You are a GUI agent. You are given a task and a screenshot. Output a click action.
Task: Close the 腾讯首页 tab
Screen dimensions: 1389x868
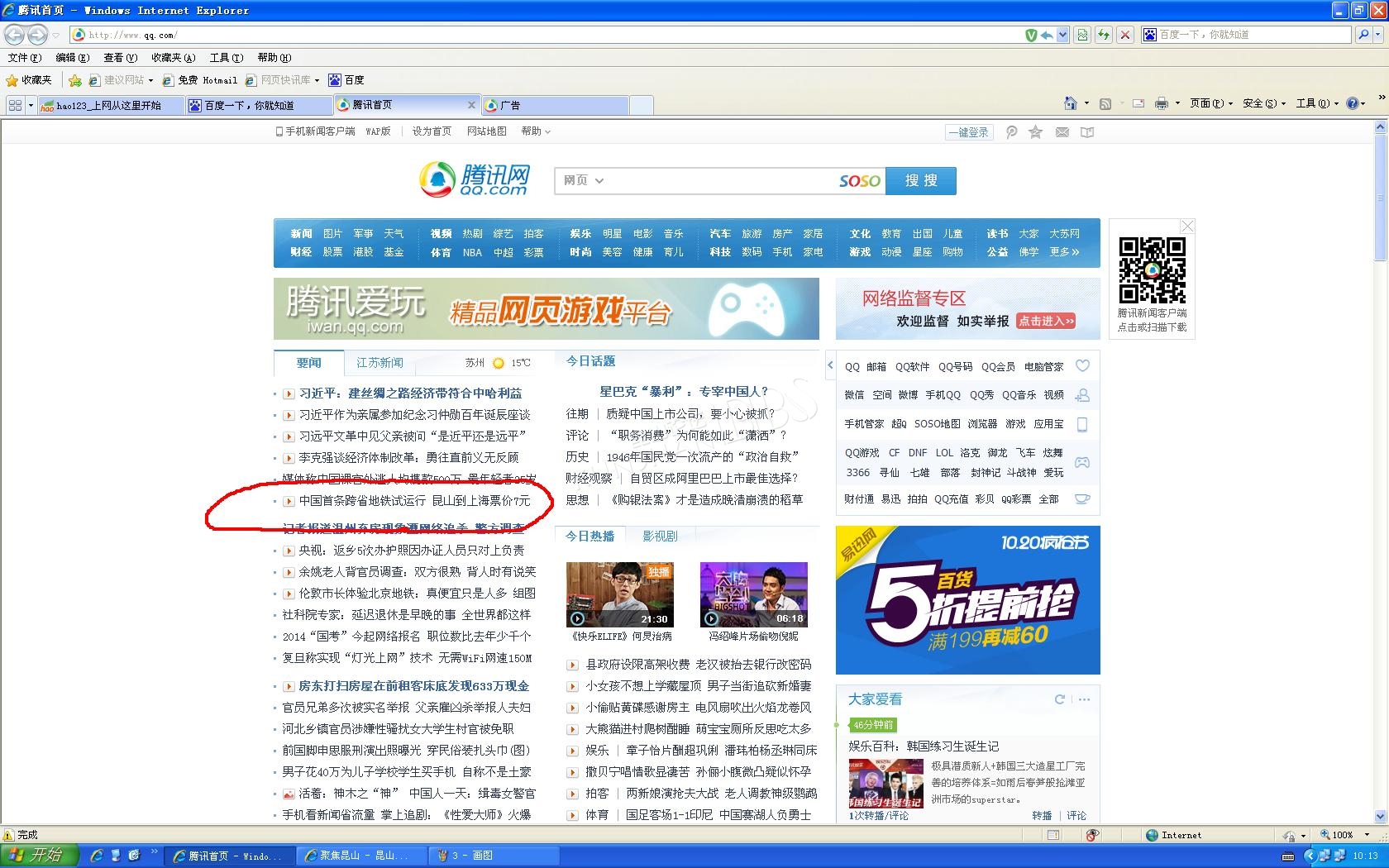(471, 105)
